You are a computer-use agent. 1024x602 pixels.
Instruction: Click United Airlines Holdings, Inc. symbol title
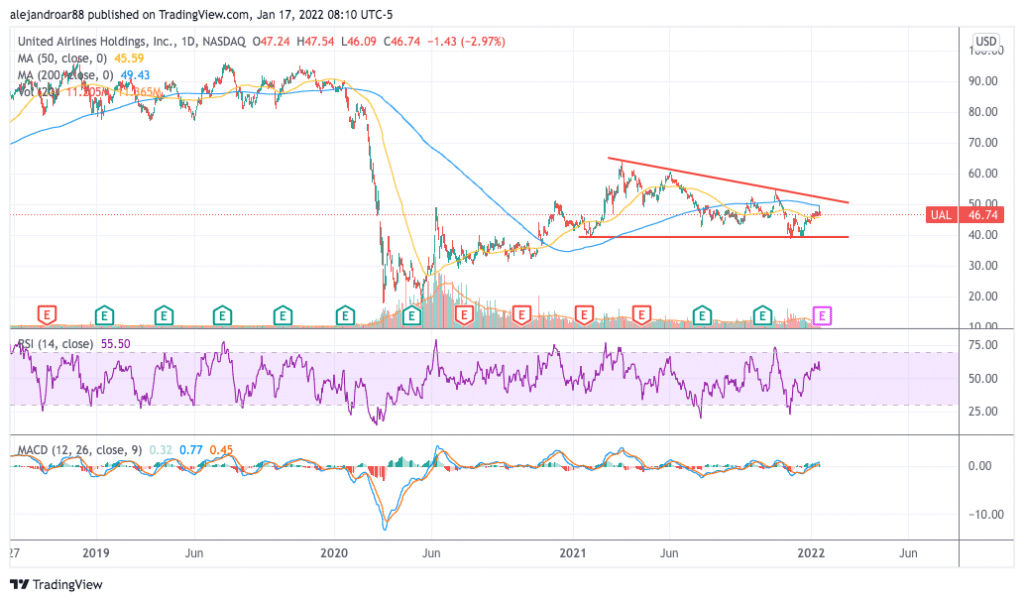click(x=97, y=41)
